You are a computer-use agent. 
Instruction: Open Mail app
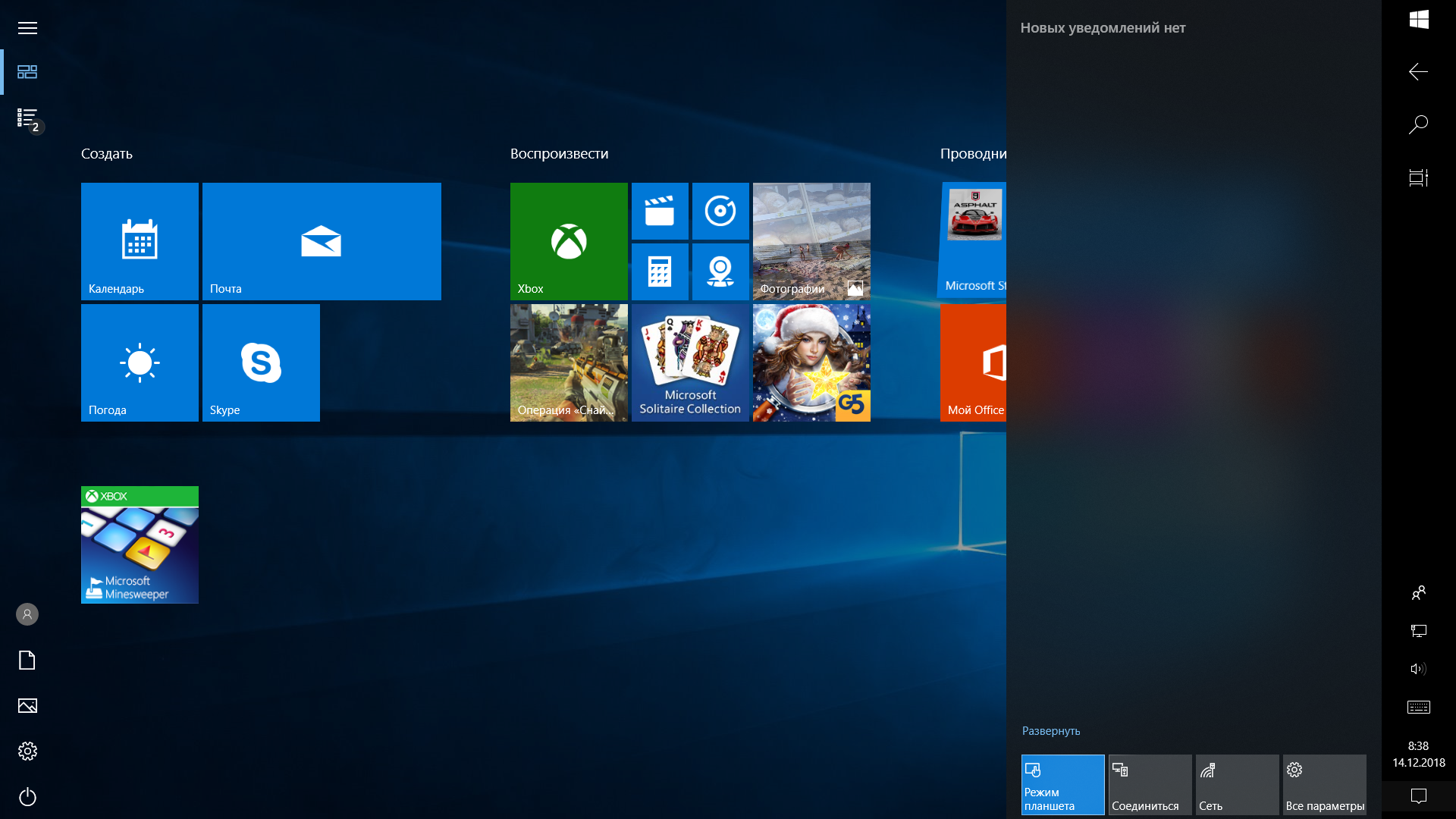(321, 241)
